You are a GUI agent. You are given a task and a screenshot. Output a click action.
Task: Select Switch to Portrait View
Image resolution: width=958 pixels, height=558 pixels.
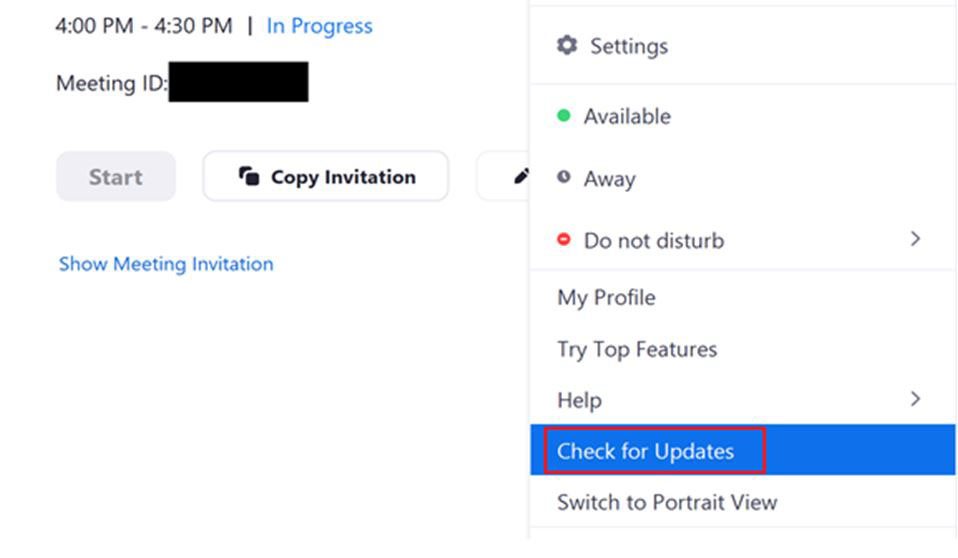667,502
